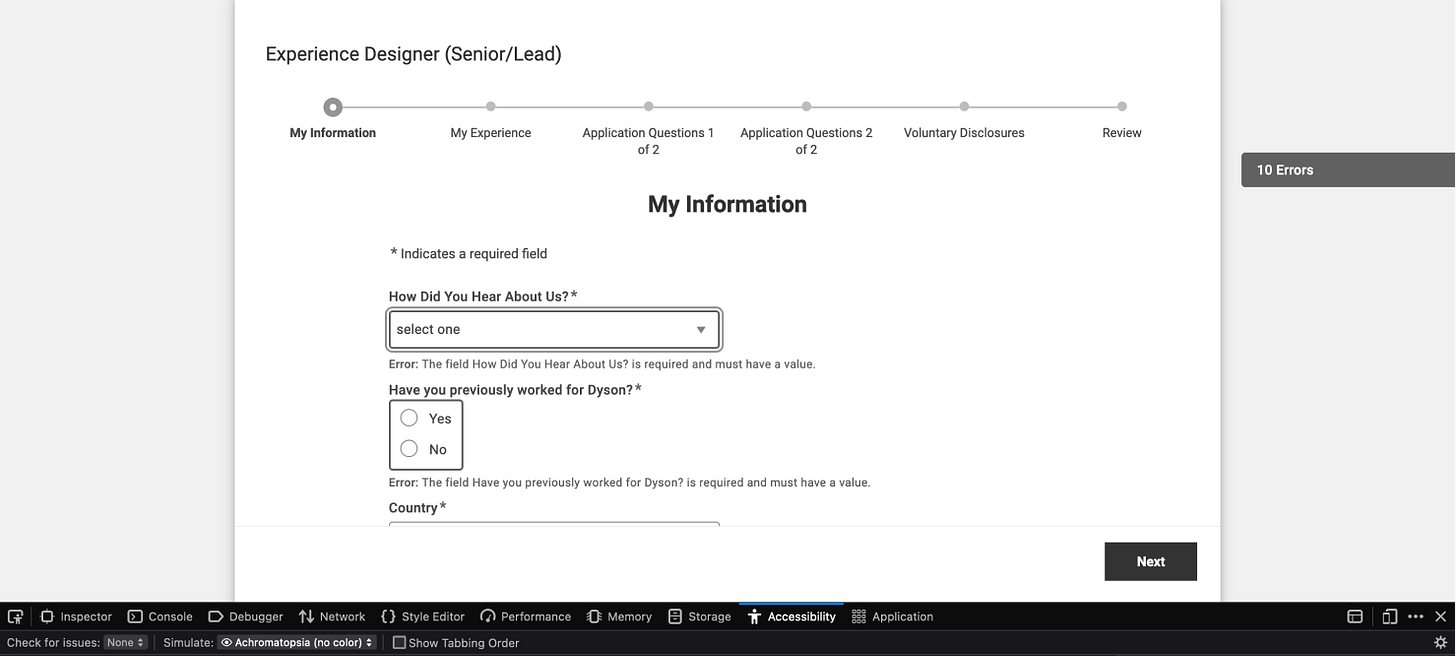Click the Next button
1456x657 pixels.
[1150, 561]
